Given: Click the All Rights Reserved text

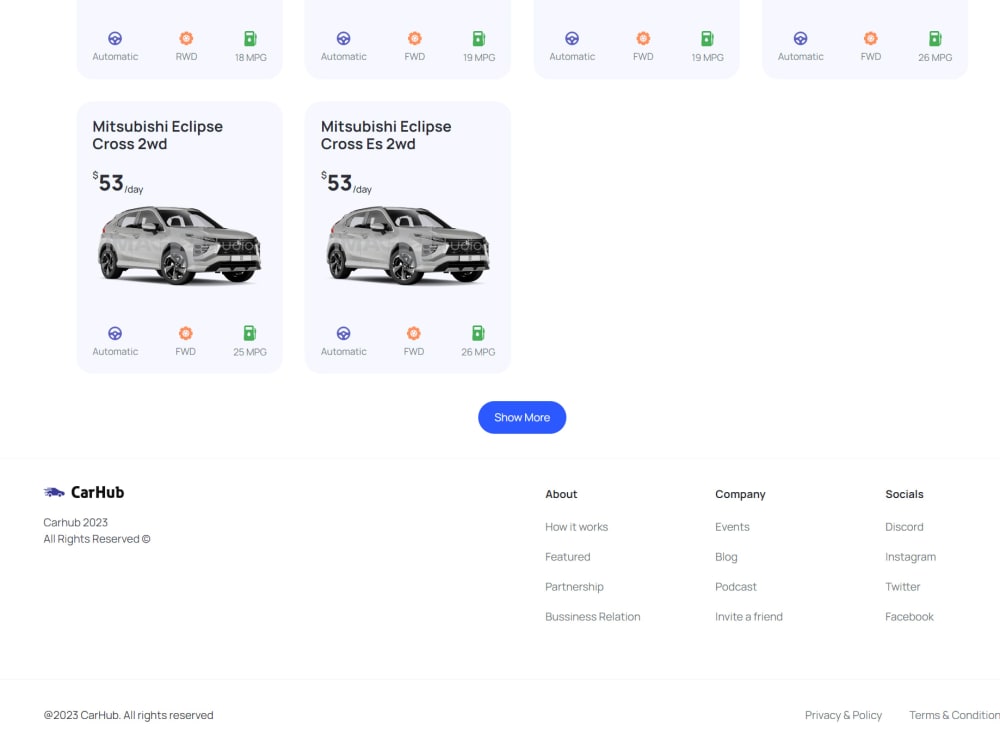Looking at the screenshot, I should click(97, 539).
